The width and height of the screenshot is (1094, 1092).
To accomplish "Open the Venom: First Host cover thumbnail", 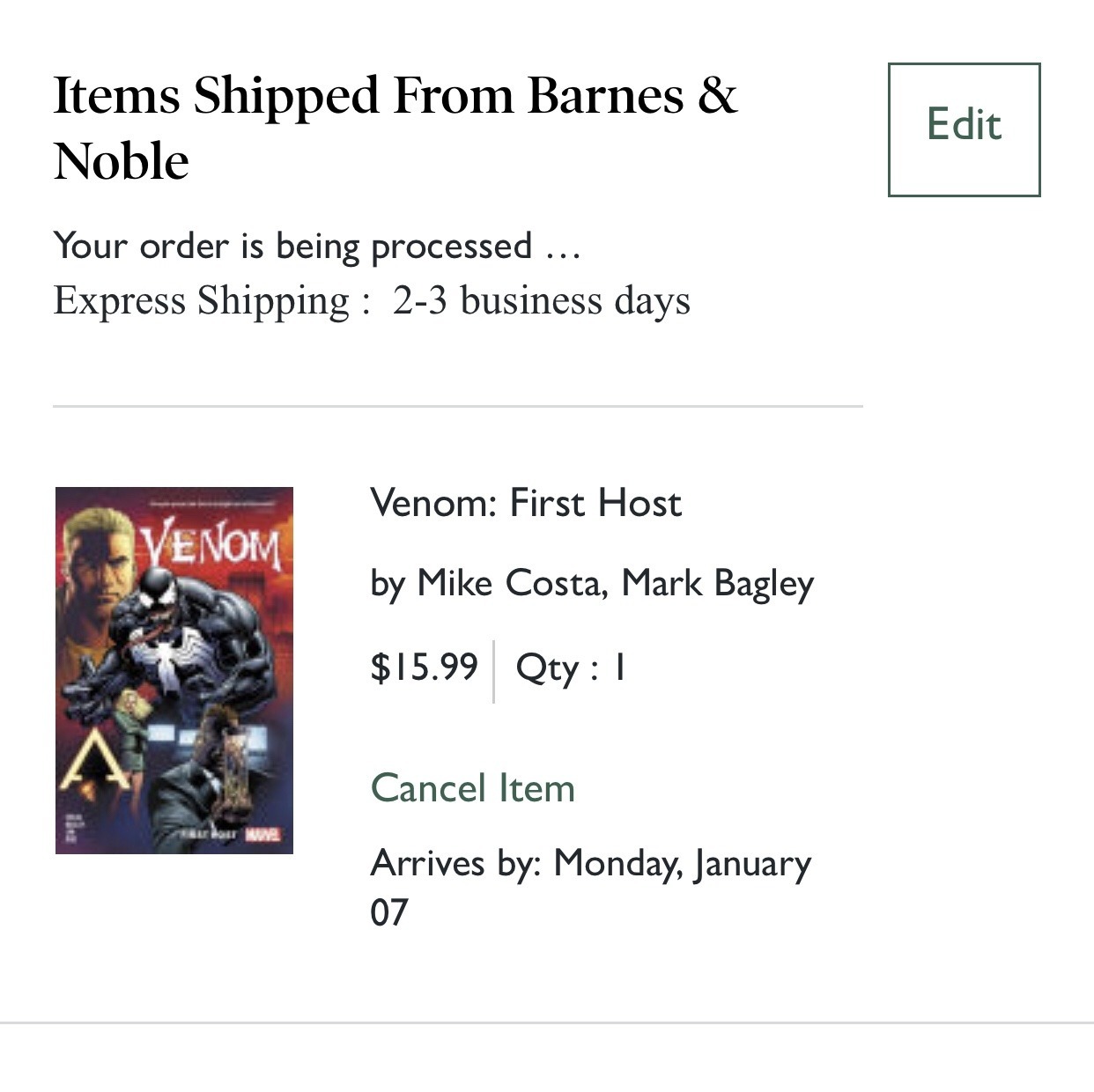I will (x=174, y=670).
